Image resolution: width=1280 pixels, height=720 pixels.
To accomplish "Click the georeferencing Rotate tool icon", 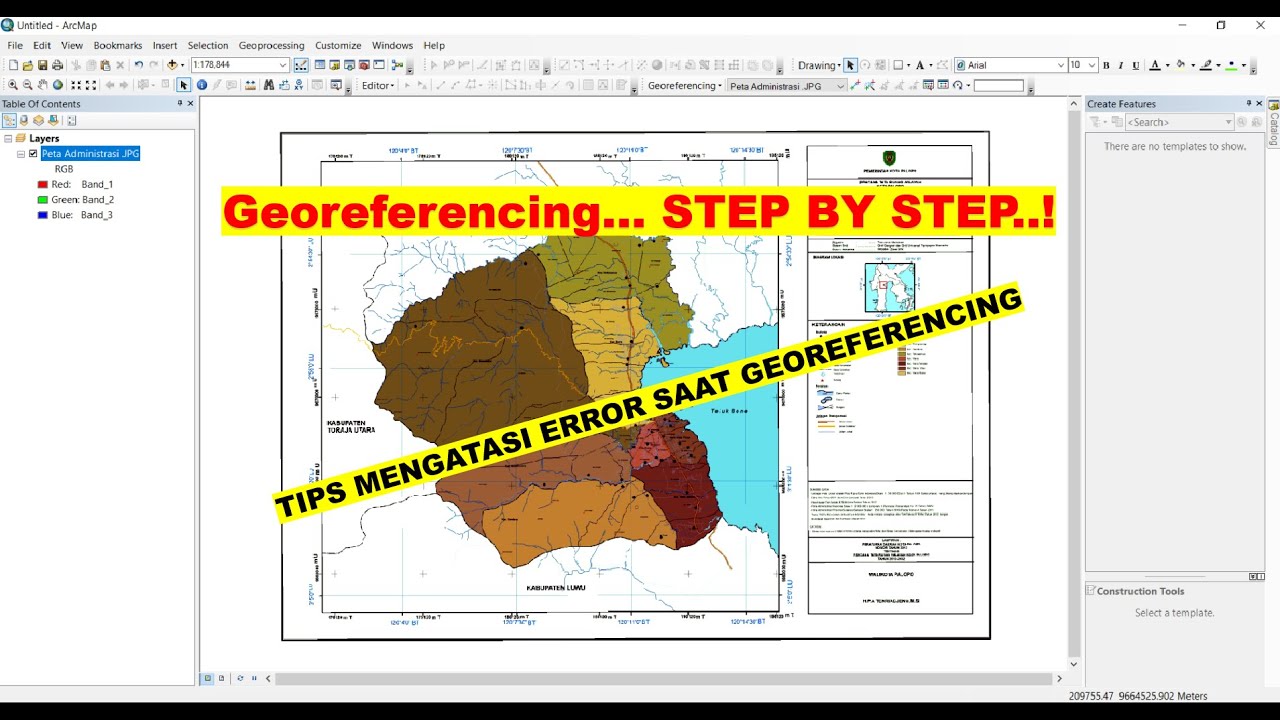I will (x=958, y=85).
